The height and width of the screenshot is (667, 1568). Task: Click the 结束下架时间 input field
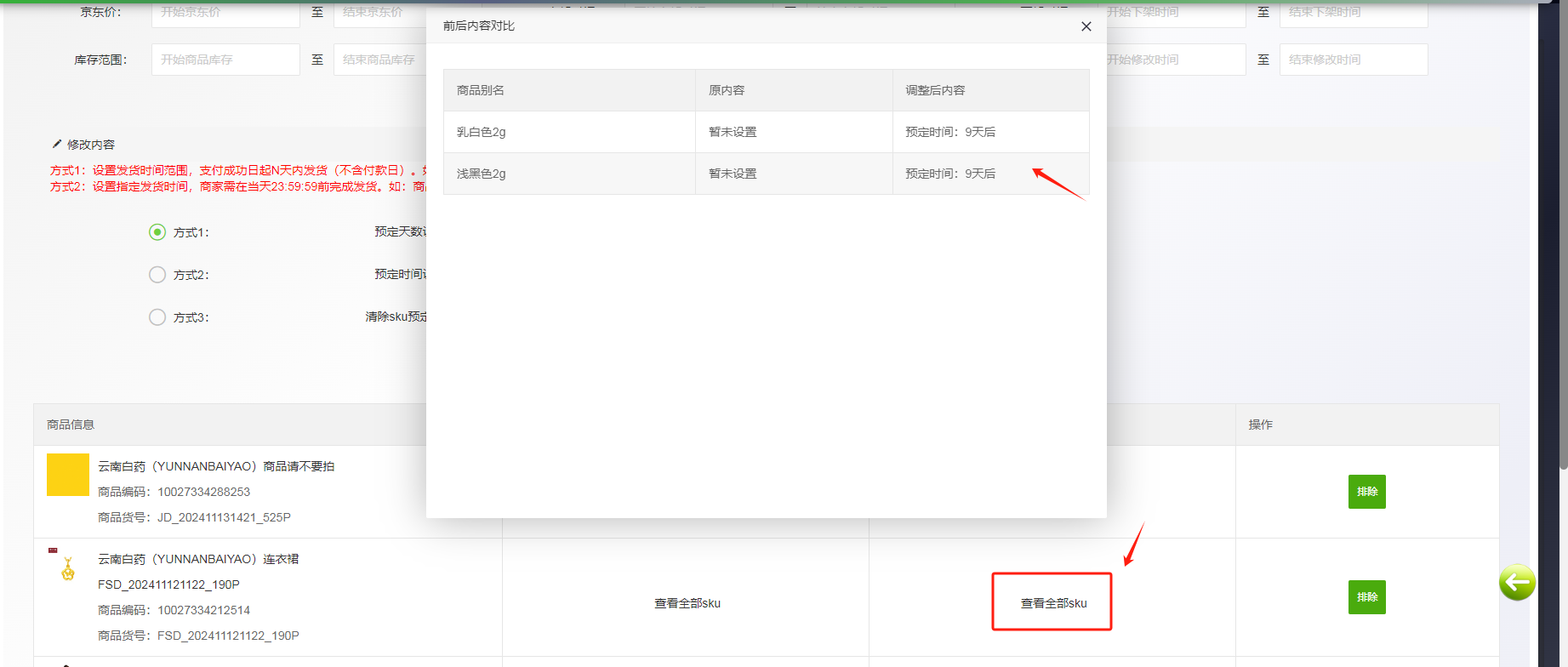(x=1353, y=13)
